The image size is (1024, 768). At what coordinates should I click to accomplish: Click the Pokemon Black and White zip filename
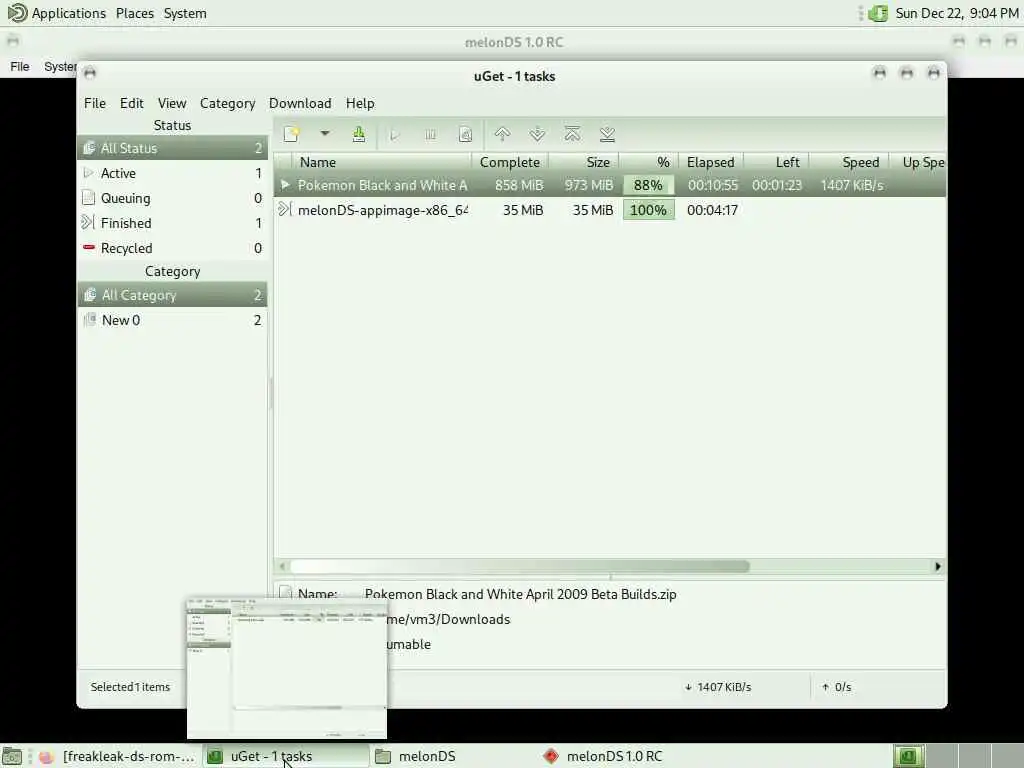click(x=520, y=594)
